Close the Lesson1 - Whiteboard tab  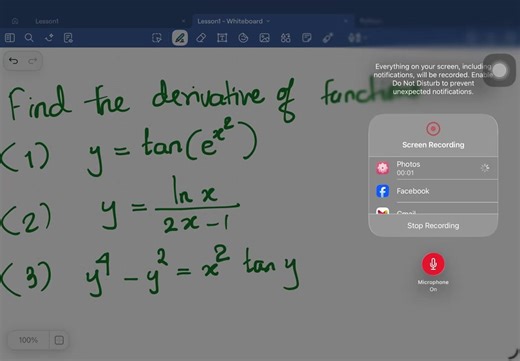point(346,21)
